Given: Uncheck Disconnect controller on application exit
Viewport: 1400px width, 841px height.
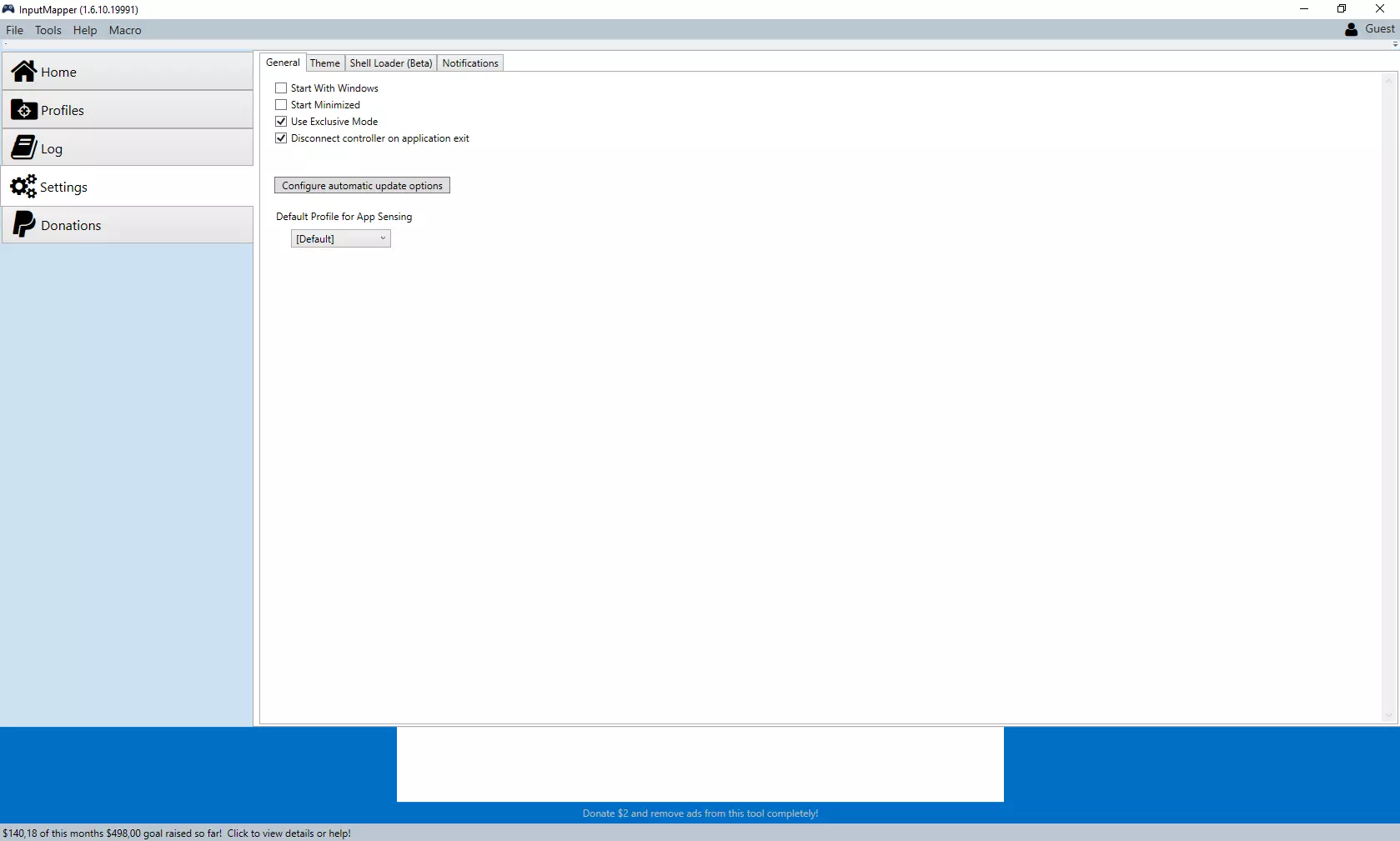Looking at the screenshot, I should coord(281,138).
